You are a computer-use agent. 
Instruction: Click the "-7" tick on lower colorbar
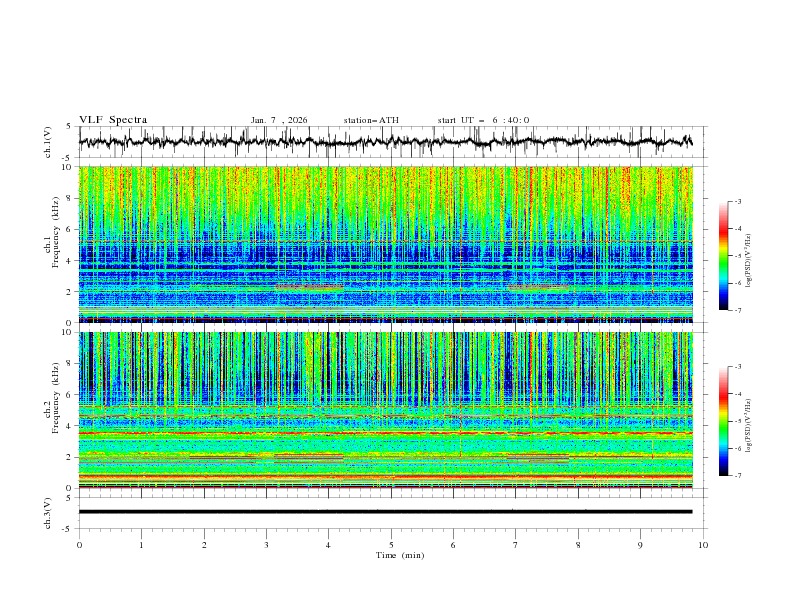(738, 475)
